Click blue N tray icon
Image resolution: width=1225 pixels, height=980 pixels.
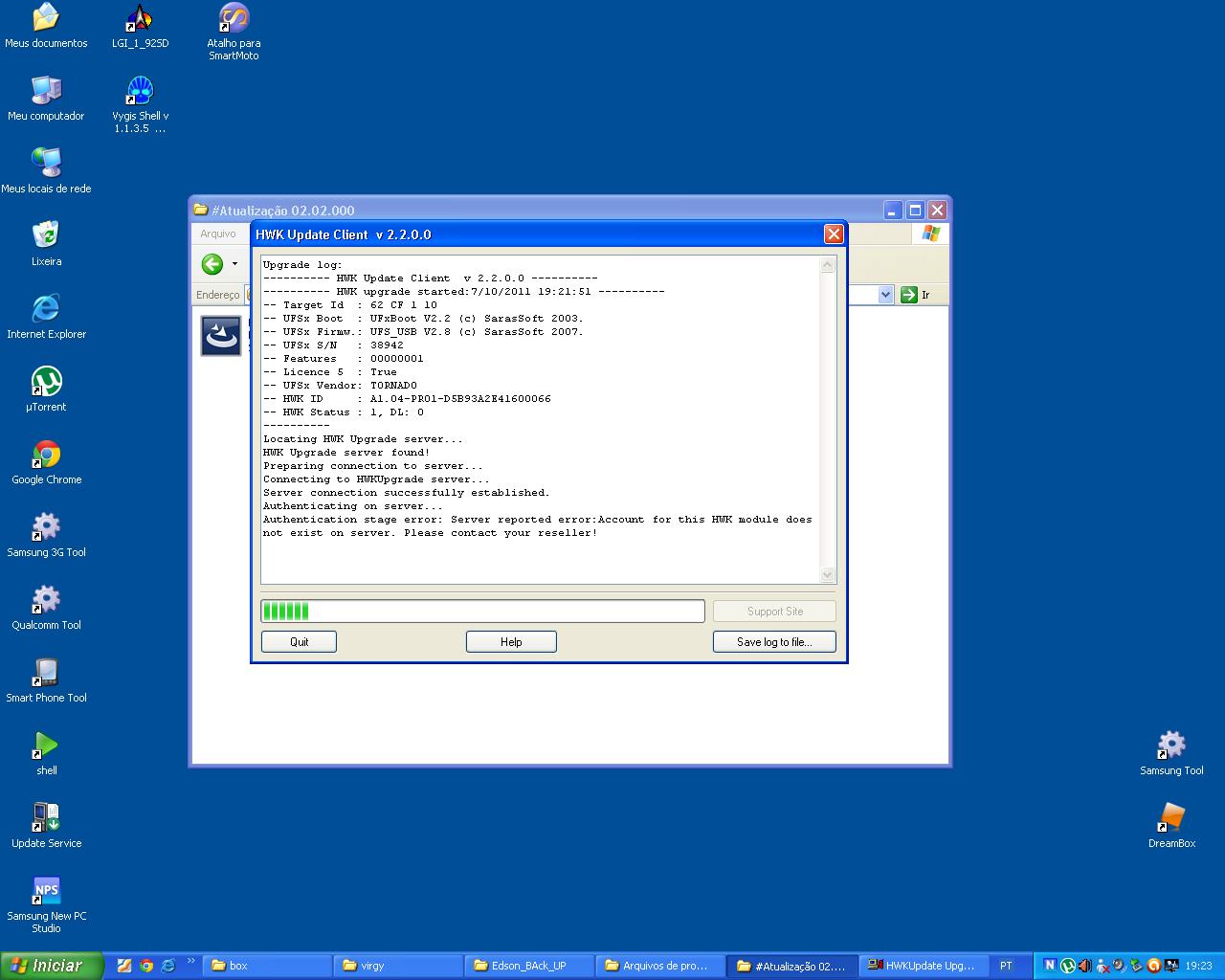click(1050, 966)
